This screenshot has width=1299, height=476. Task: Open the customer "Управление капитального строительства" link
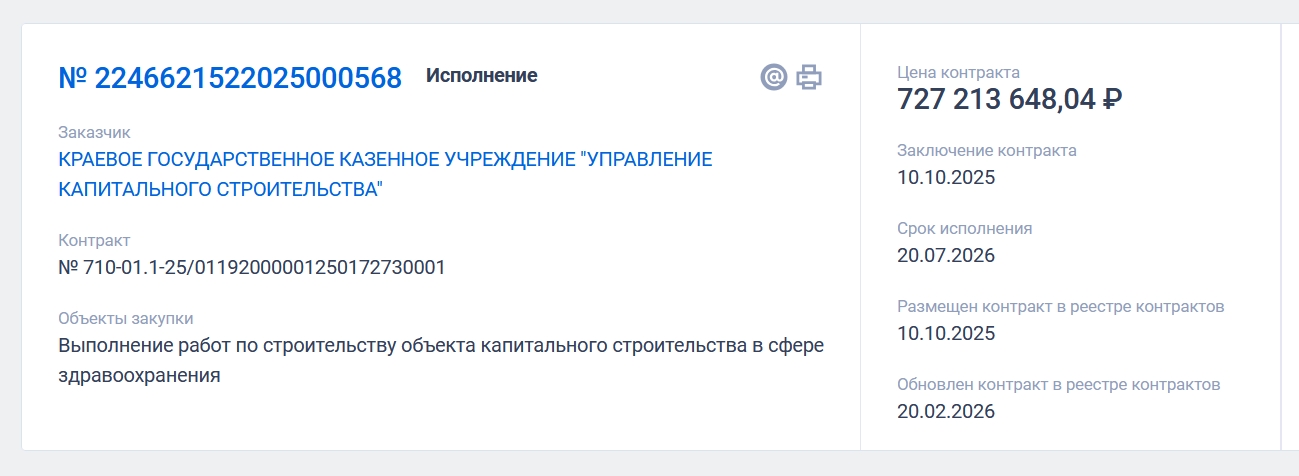[385, 174]
